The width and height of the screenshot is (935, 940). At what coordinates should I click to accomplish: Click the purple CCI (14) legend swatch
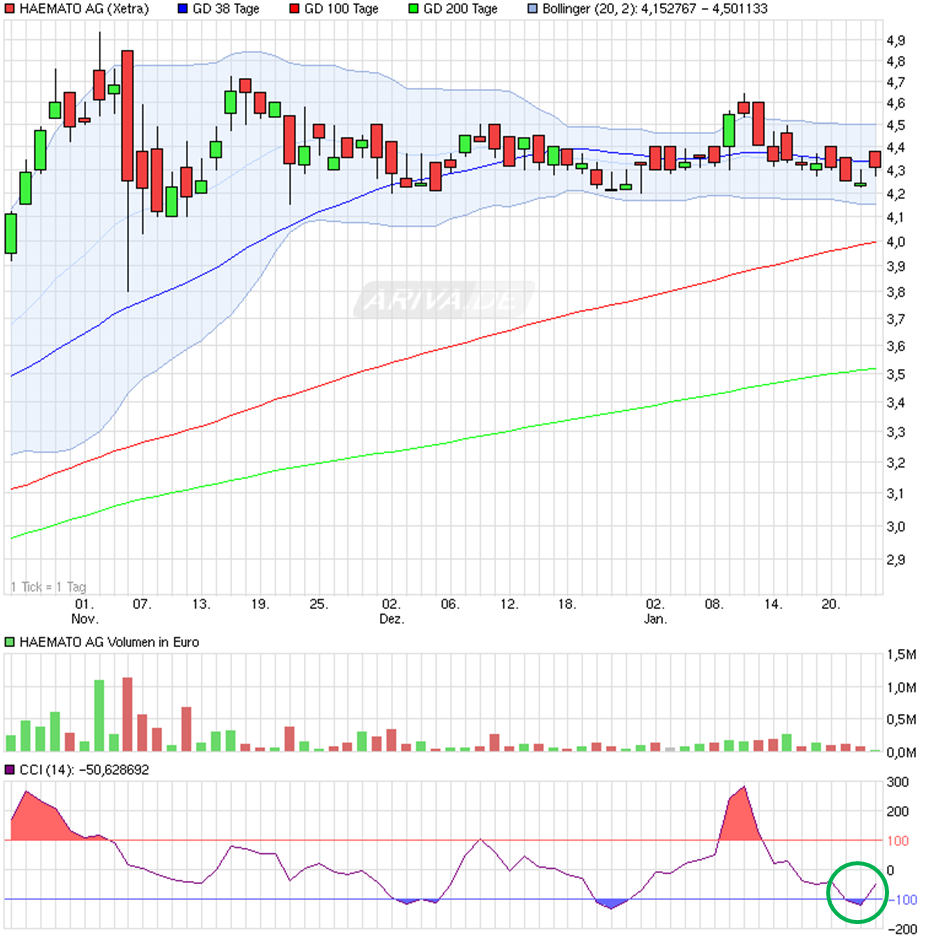click(10, 769)
